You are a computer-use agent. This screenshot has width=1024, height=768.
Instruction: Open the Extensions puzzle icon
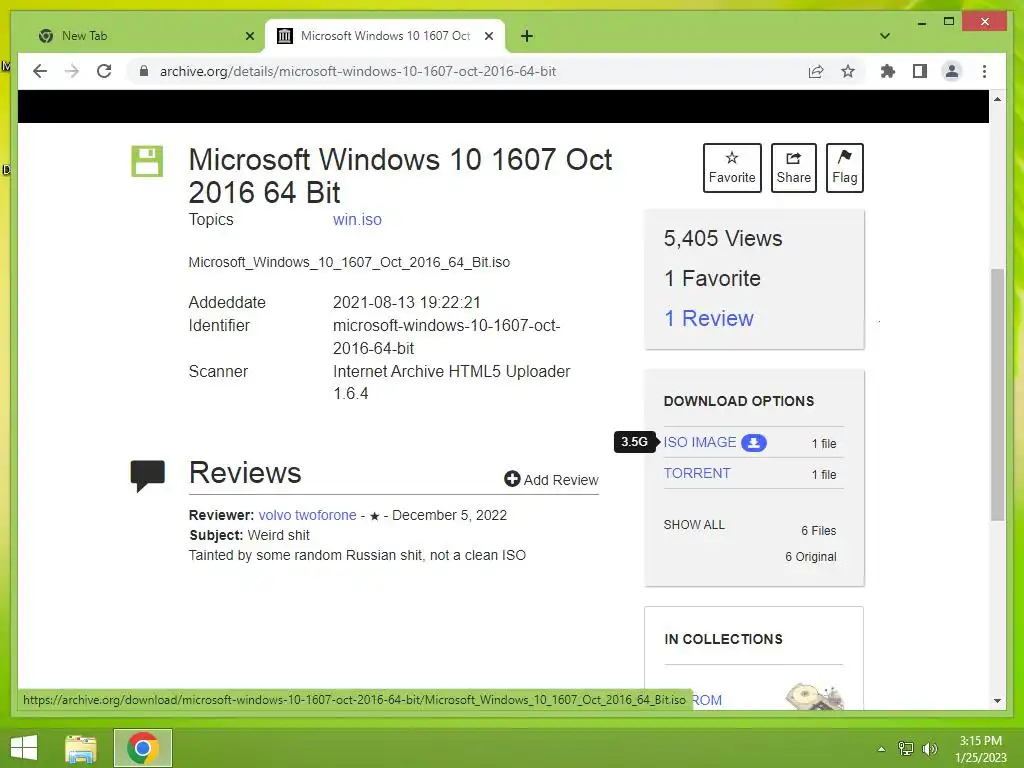888,71
